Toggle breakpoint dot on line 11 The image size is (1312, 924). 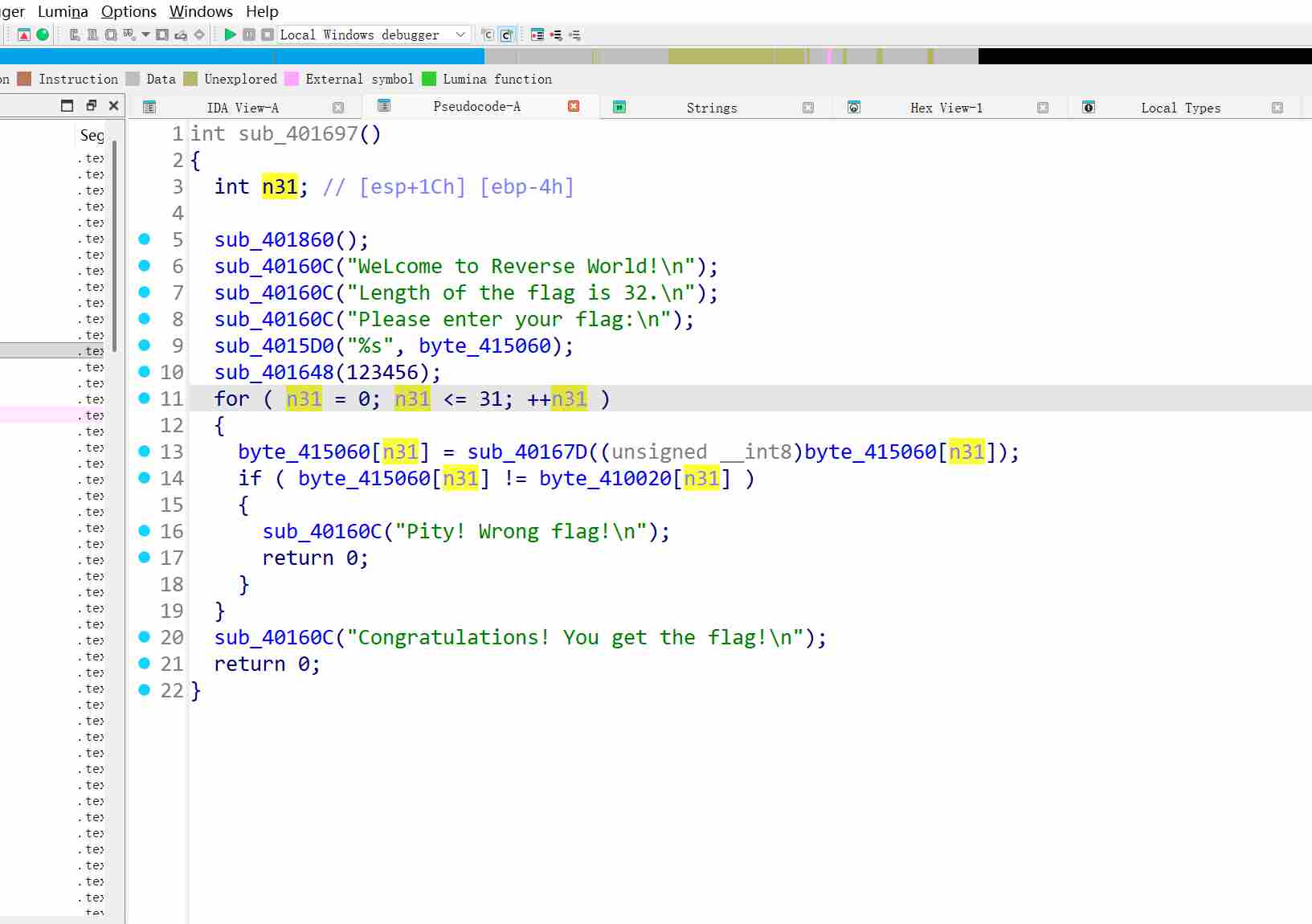point(145,399)
